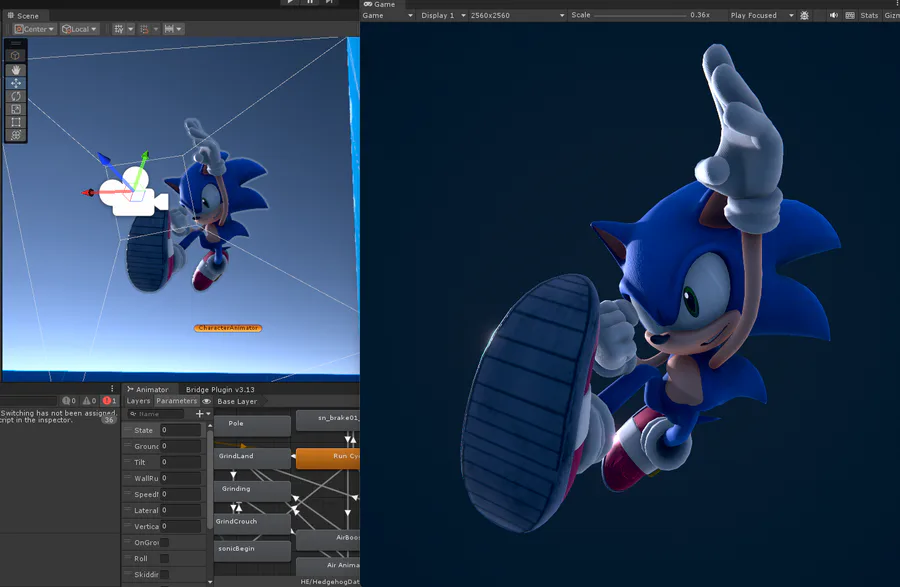The width and height of the screenshot is (900, 587).
Task: Click the Base Layer breadcrumb
Action: pos(237,401)
